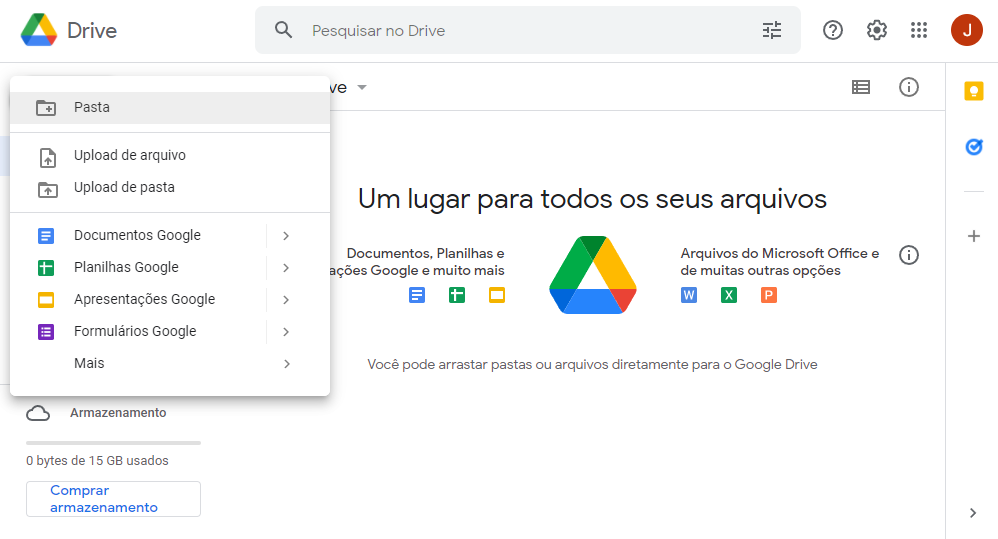998x539 pixels.
Task: Click Comprar armazenamento button
Action: [113, 499]
